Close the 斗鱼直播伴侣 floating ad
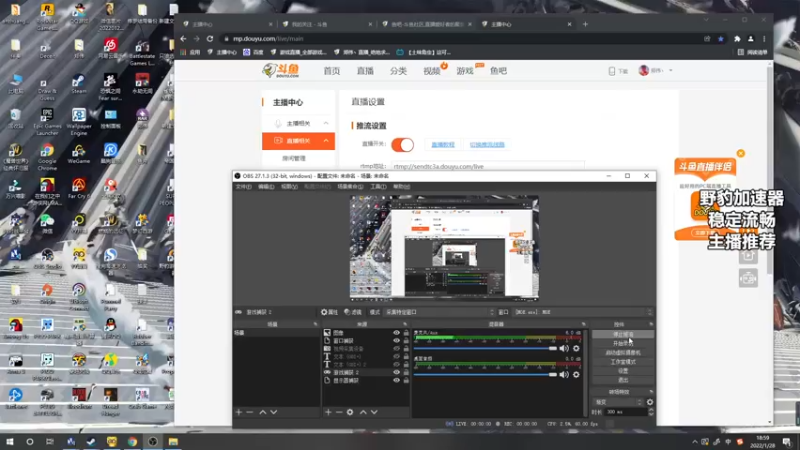 coord(741,153)
